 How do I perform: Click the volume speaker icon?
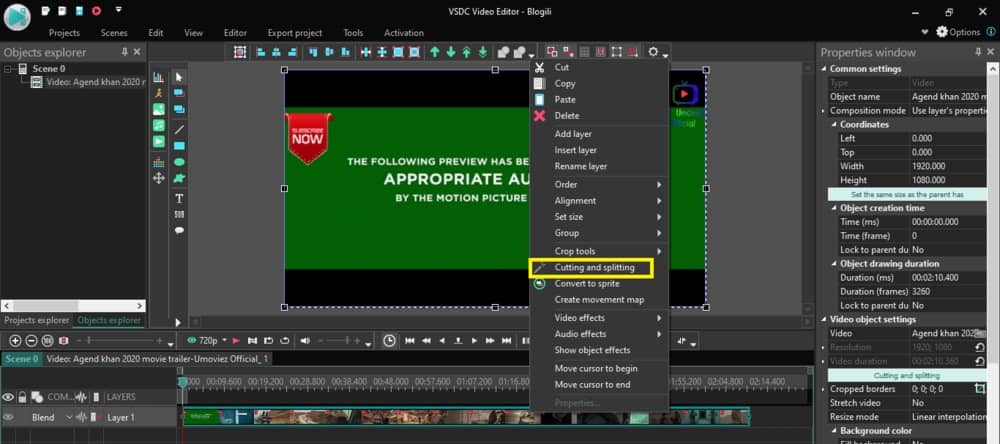coord(305,341)
